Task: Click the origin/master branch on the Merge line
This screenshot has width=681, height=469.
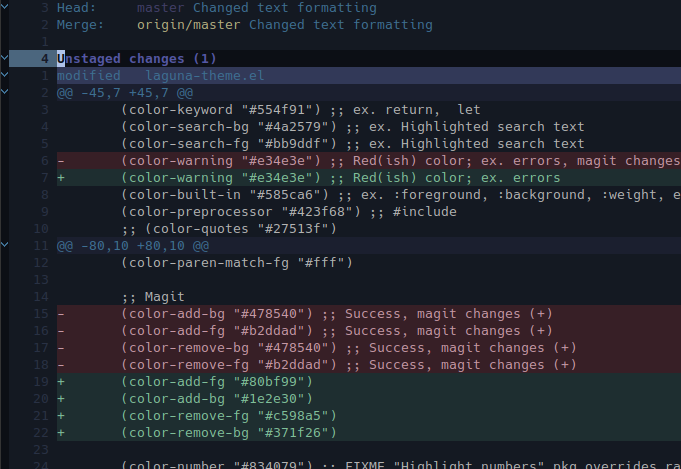Action: (x=188, y=25)
